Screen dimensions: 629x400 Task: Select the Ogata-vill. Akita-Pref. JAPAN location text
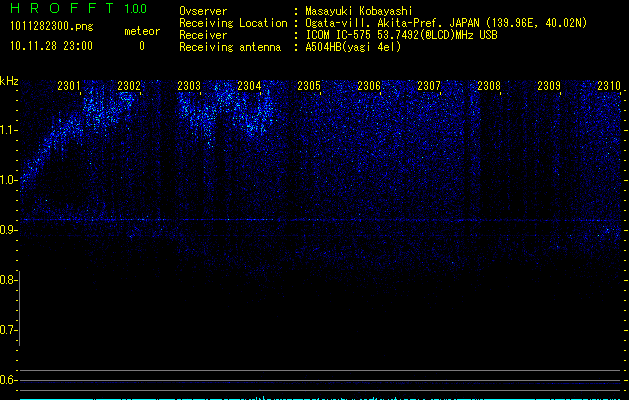(446, 23)
